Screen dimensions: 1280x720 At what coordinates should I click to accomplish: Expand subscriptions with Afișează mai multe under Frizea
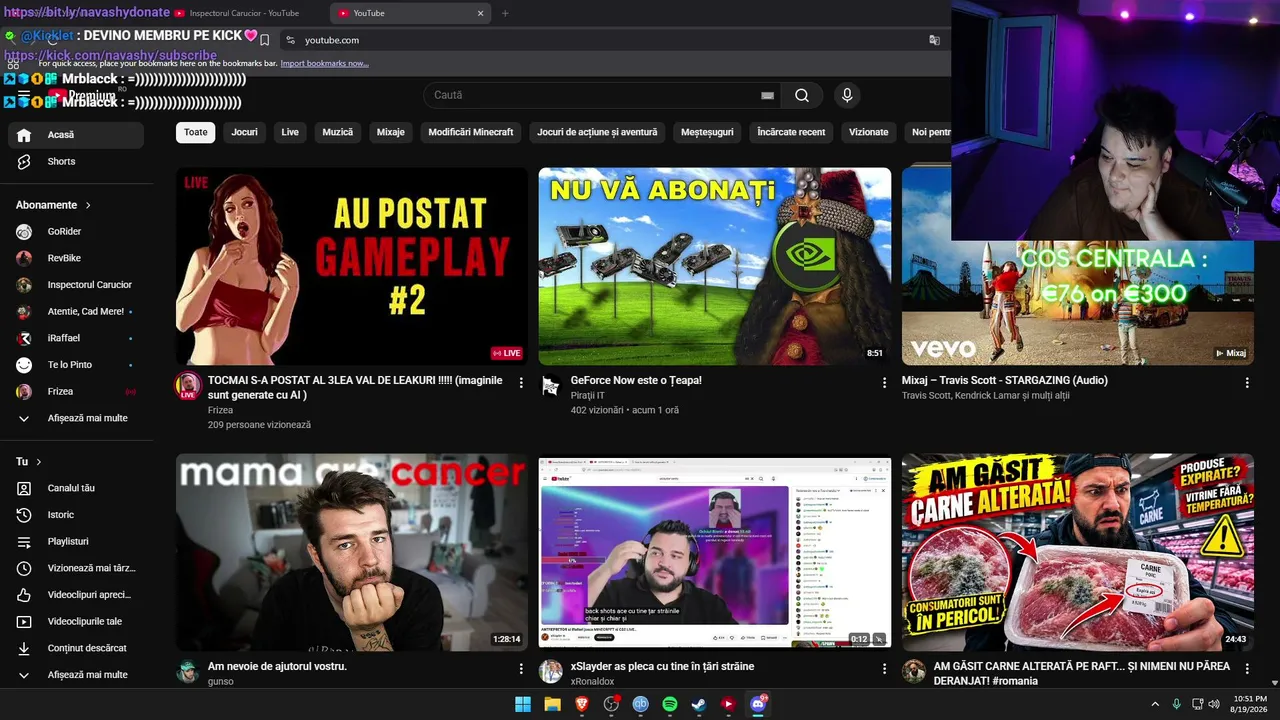tap(76, 418)
